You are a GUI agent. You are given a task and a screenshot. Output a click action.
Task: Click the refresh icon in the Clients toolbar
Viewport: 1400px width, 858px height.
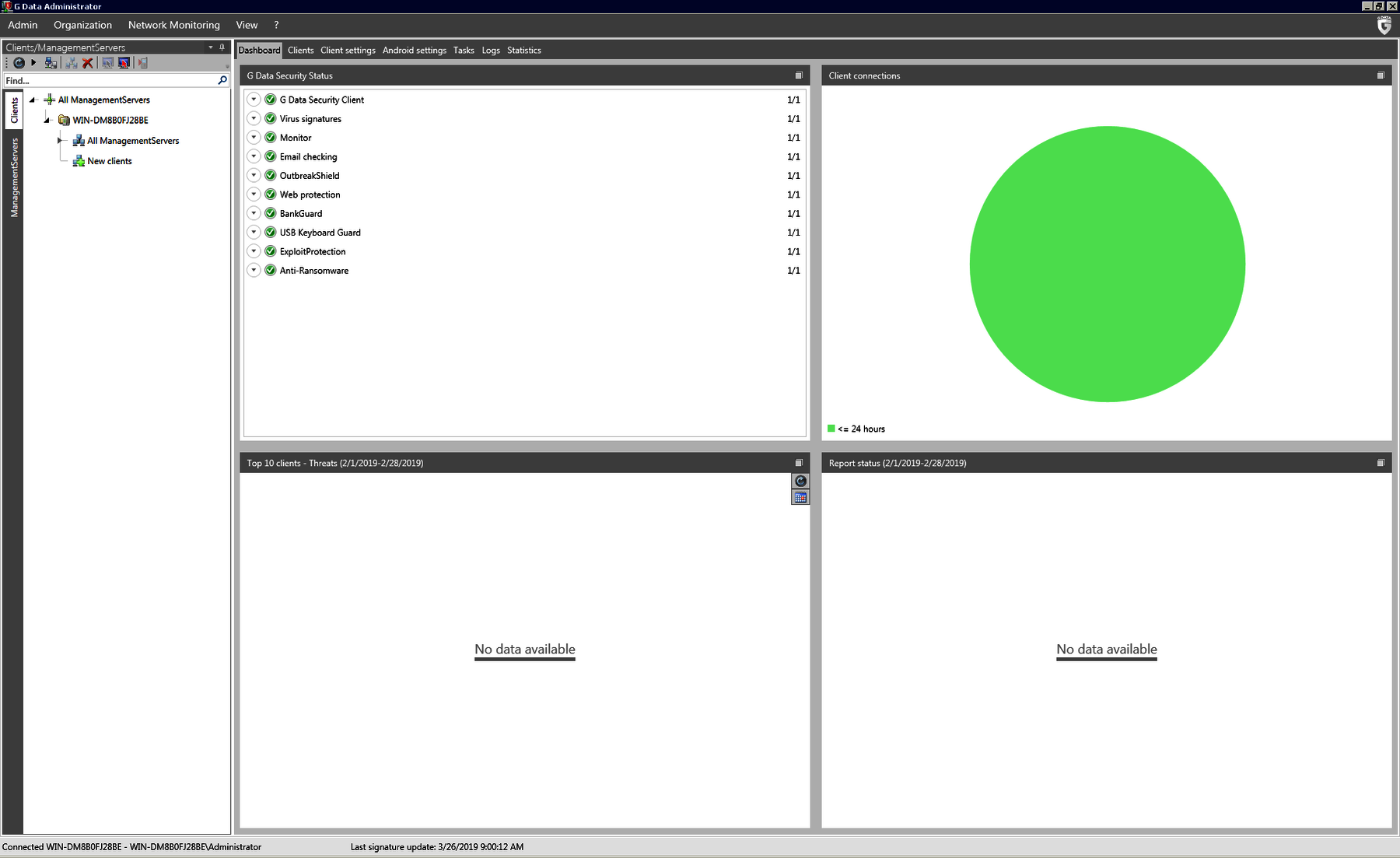point(19,63)
